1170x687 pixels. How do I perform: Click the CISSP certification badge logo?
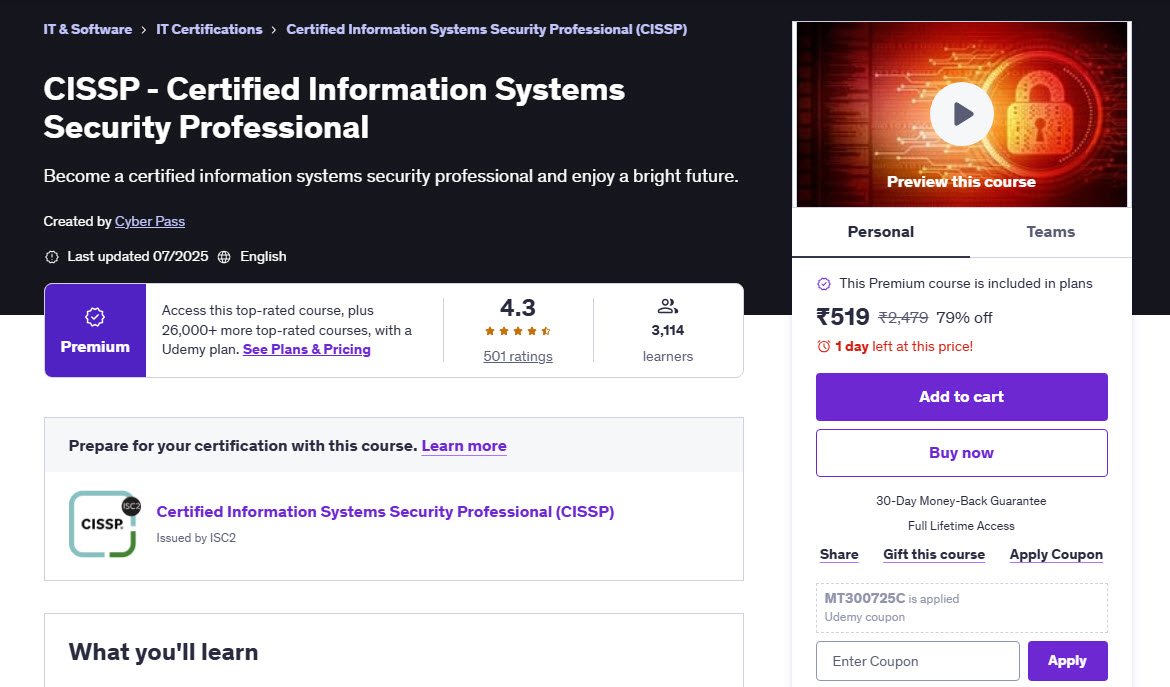coord(104,524)
